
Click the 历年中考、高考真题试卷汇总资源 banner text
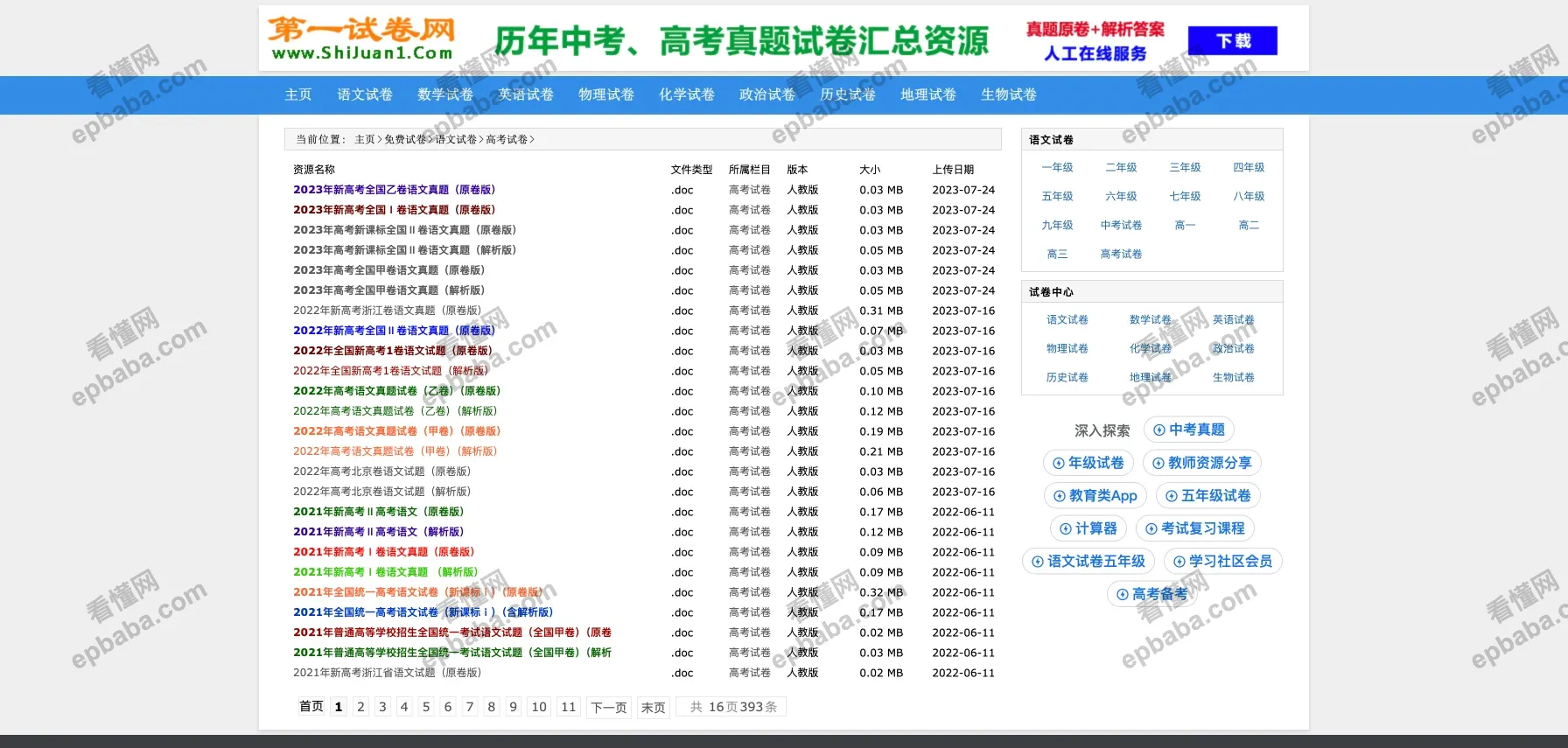click(x=741, y=40)
